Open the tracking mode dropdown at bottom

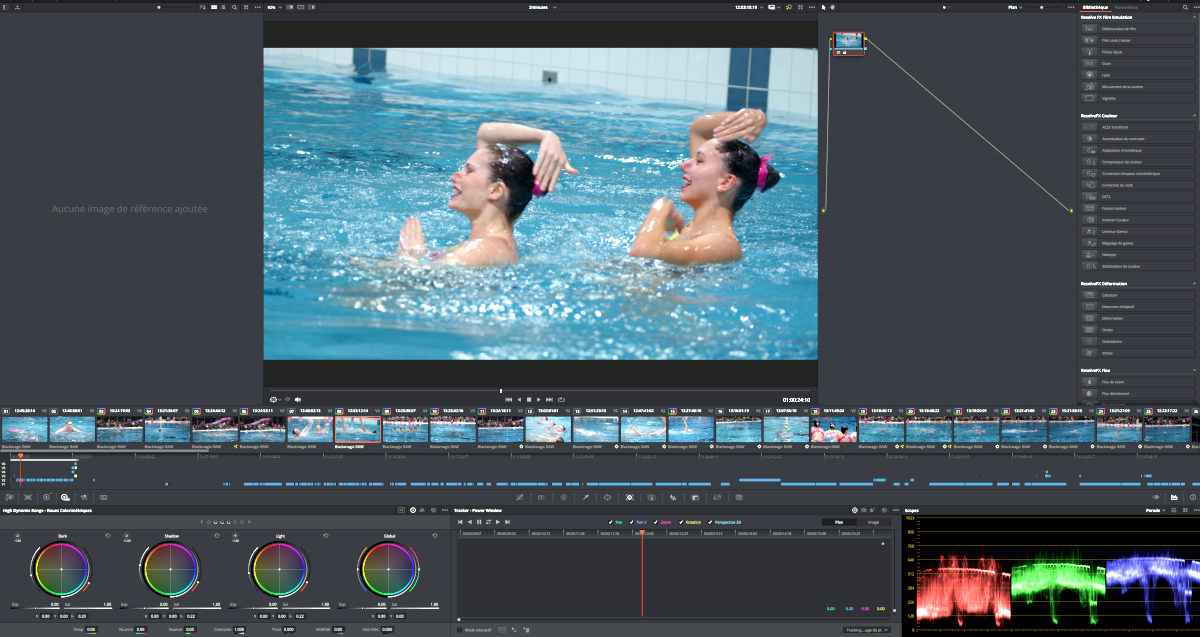[x=866, y=630]
